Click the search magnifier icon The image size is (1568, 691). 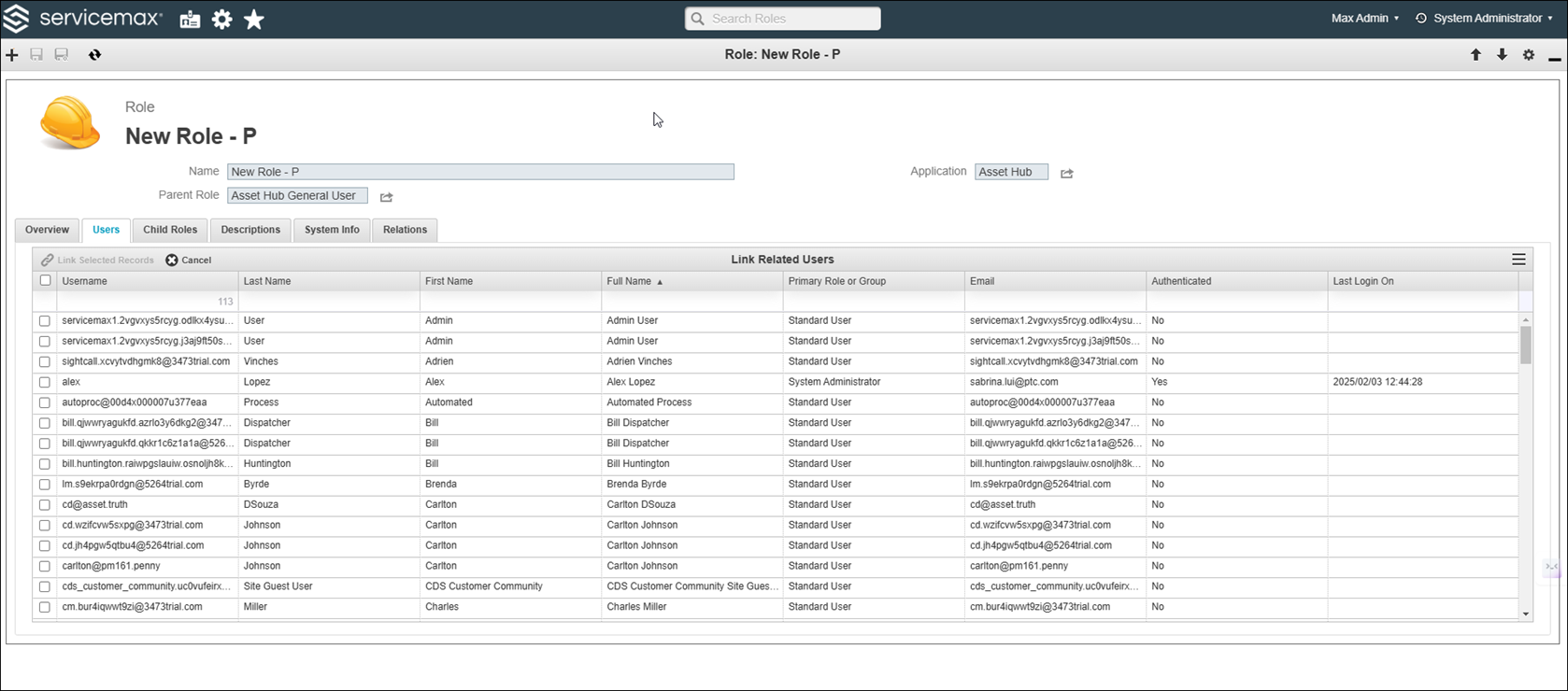coord(698,19)
